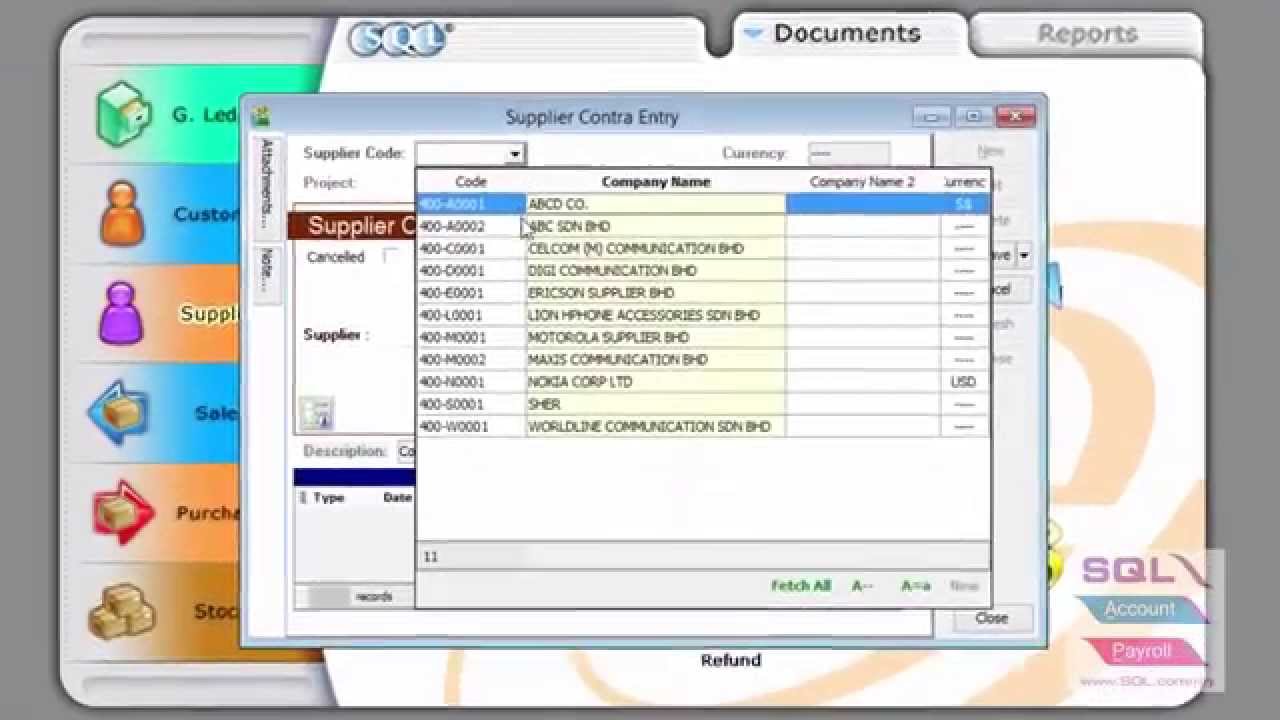Viewport: 1280px width, 720px height.
Task: Expand the Supplier Code dropdown arrow
Action: click(515, 154)
